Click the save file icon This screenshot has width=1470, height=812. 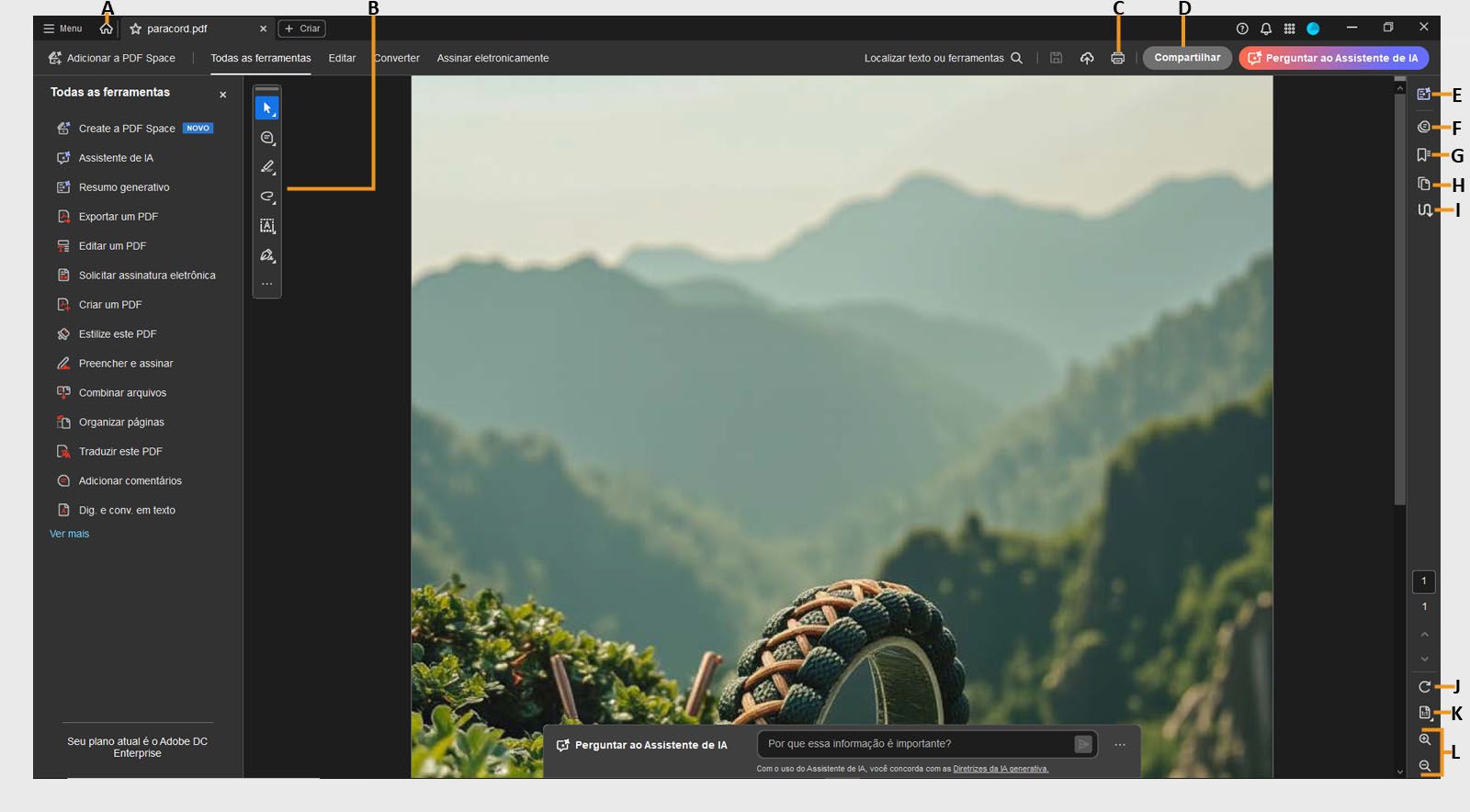pos(1057,58)
